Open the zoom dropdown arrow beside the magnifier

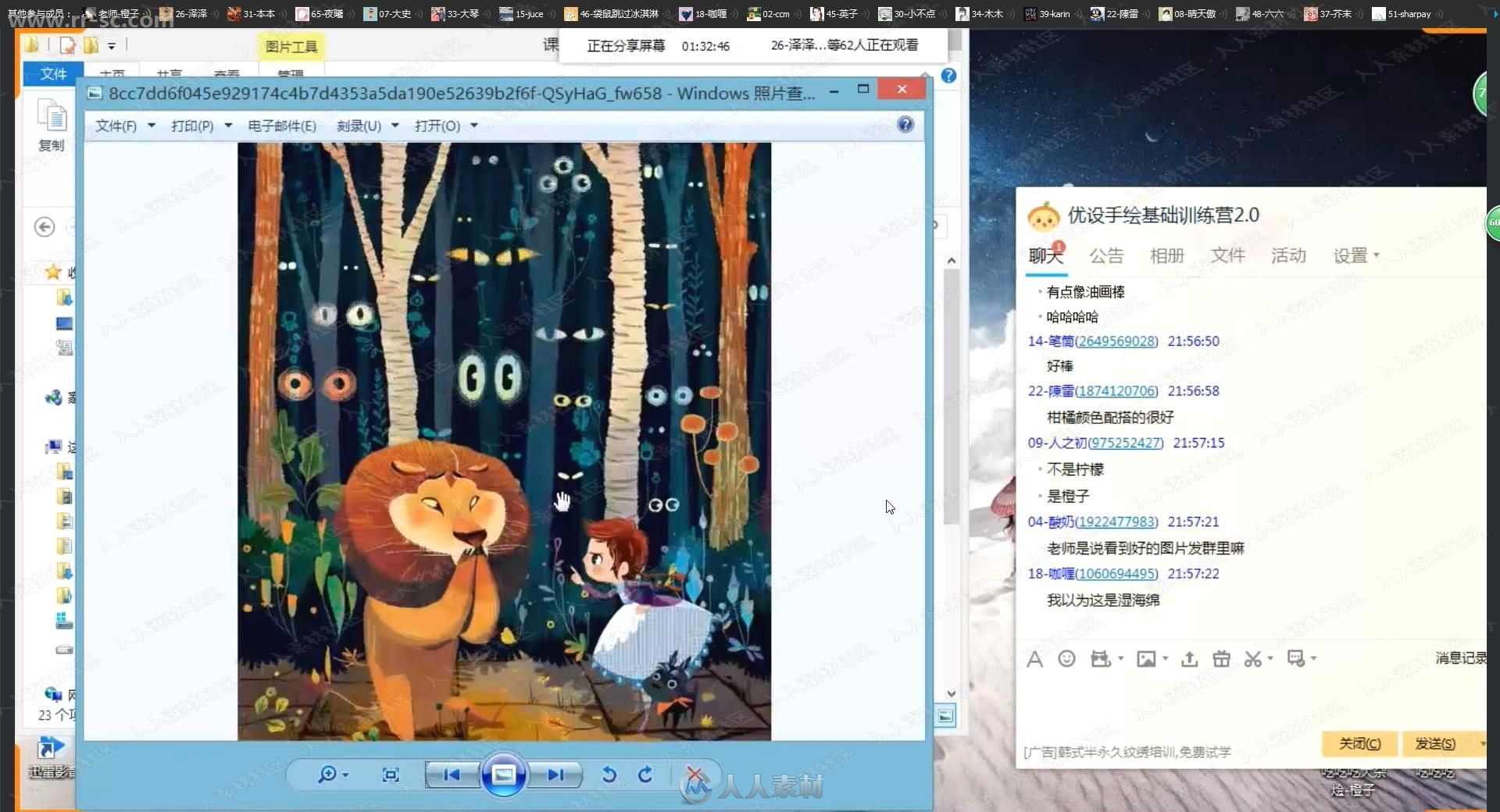345,775
